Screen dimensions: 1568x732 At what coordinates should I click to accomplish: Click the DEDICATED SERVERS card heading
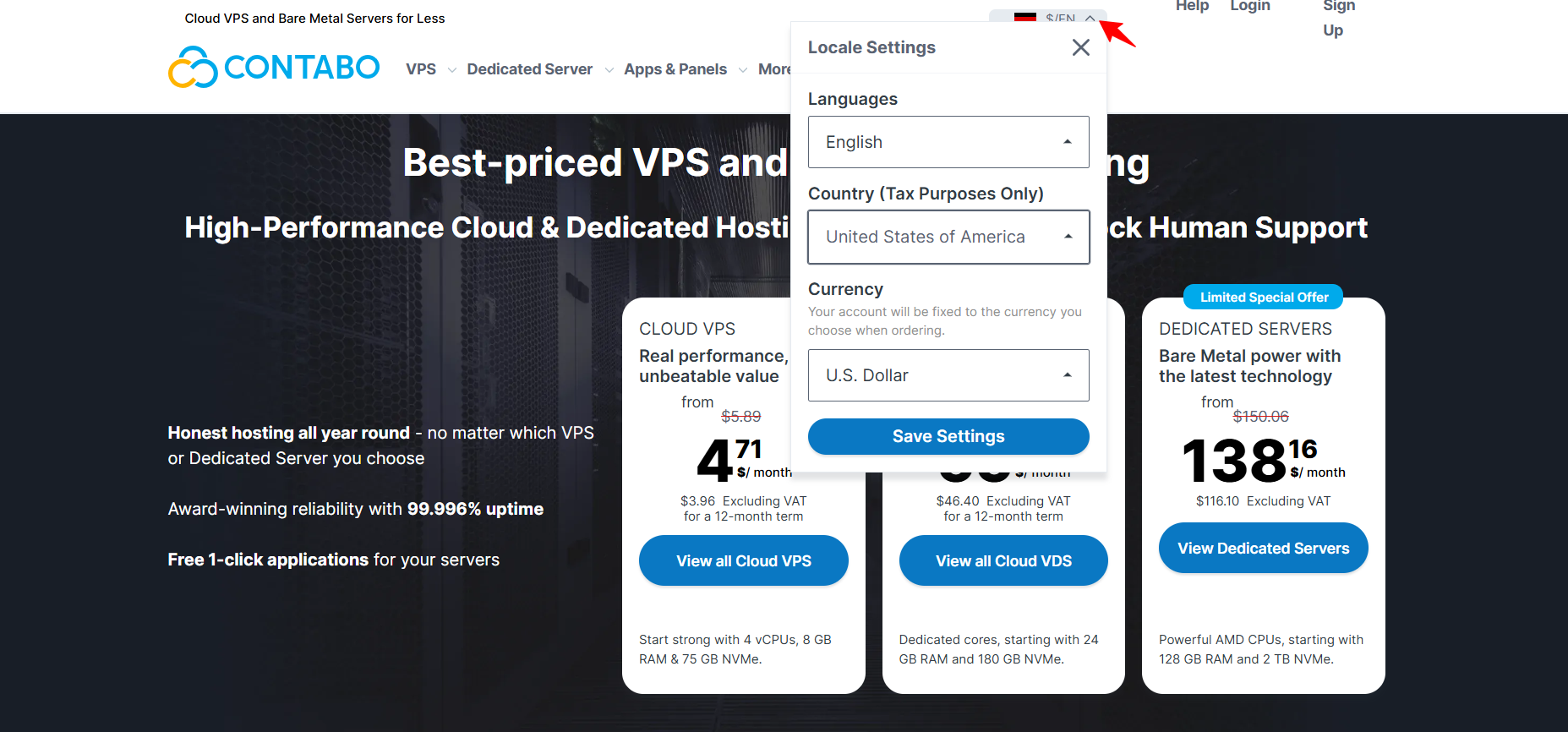[1245, 329]
